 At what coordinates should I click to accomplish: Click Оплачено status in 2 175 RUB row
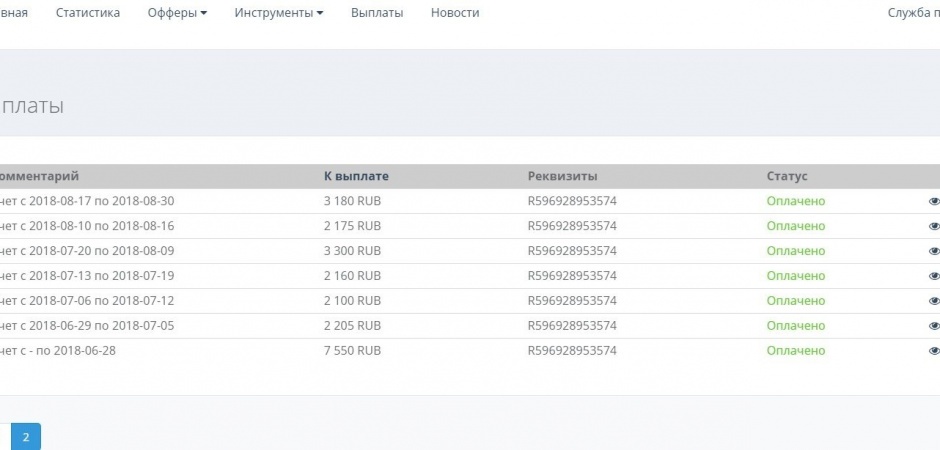point(796,226)
